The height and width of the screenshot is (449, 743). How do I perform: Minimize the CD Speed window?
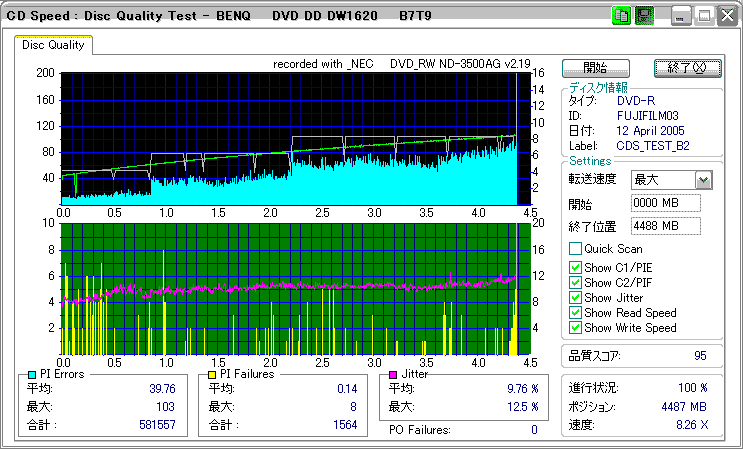tap(681, 16)
